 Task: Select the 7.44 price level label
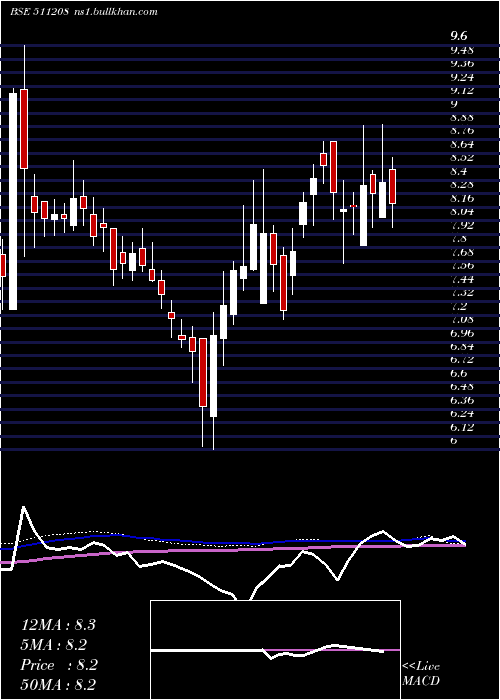tap(462, 279)
